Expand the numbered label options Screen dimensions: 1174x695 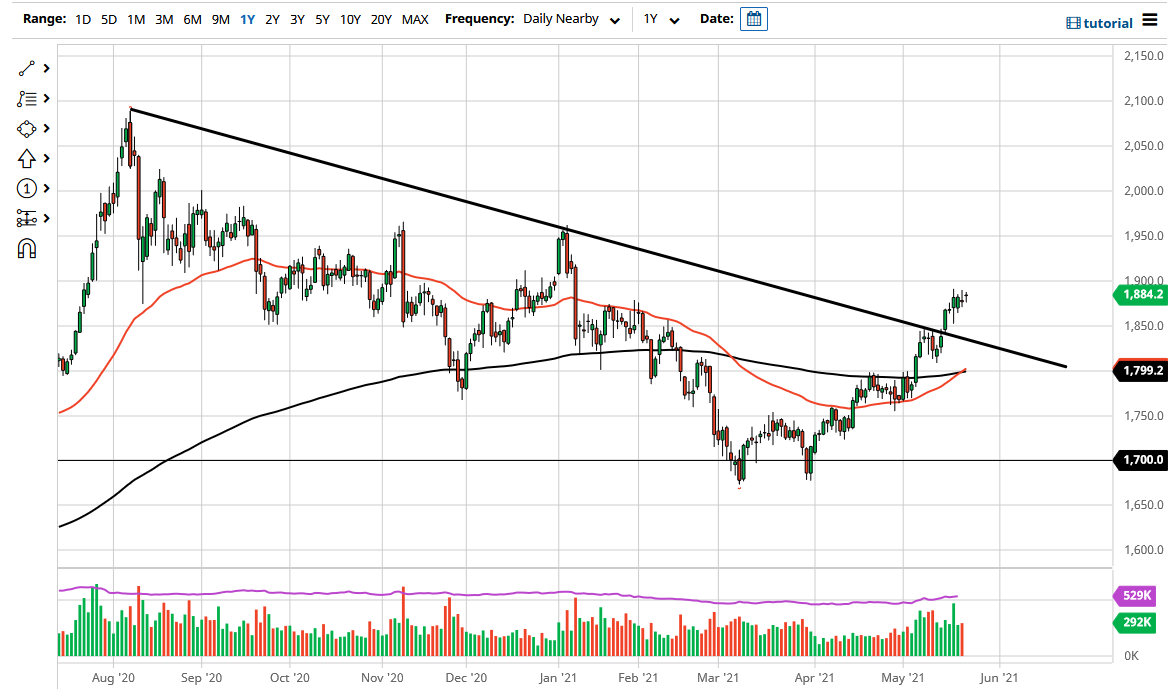coord(46,188)
